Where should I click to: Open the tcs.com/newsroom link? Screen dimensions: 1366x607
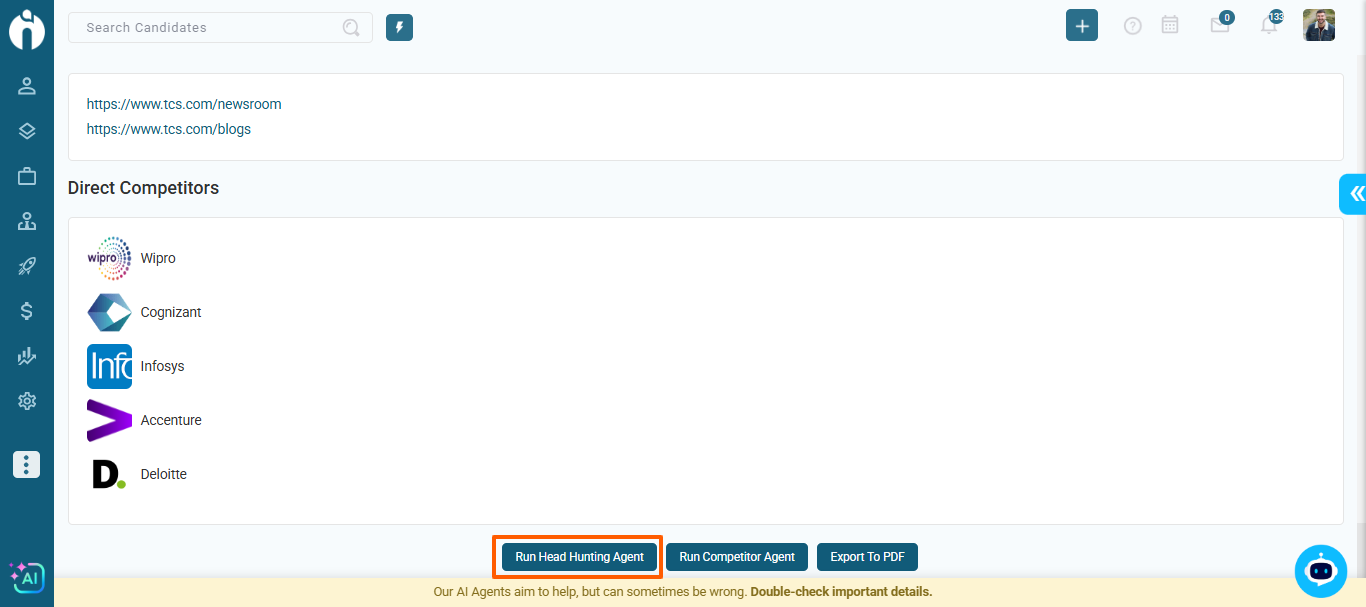coord(184,104)
